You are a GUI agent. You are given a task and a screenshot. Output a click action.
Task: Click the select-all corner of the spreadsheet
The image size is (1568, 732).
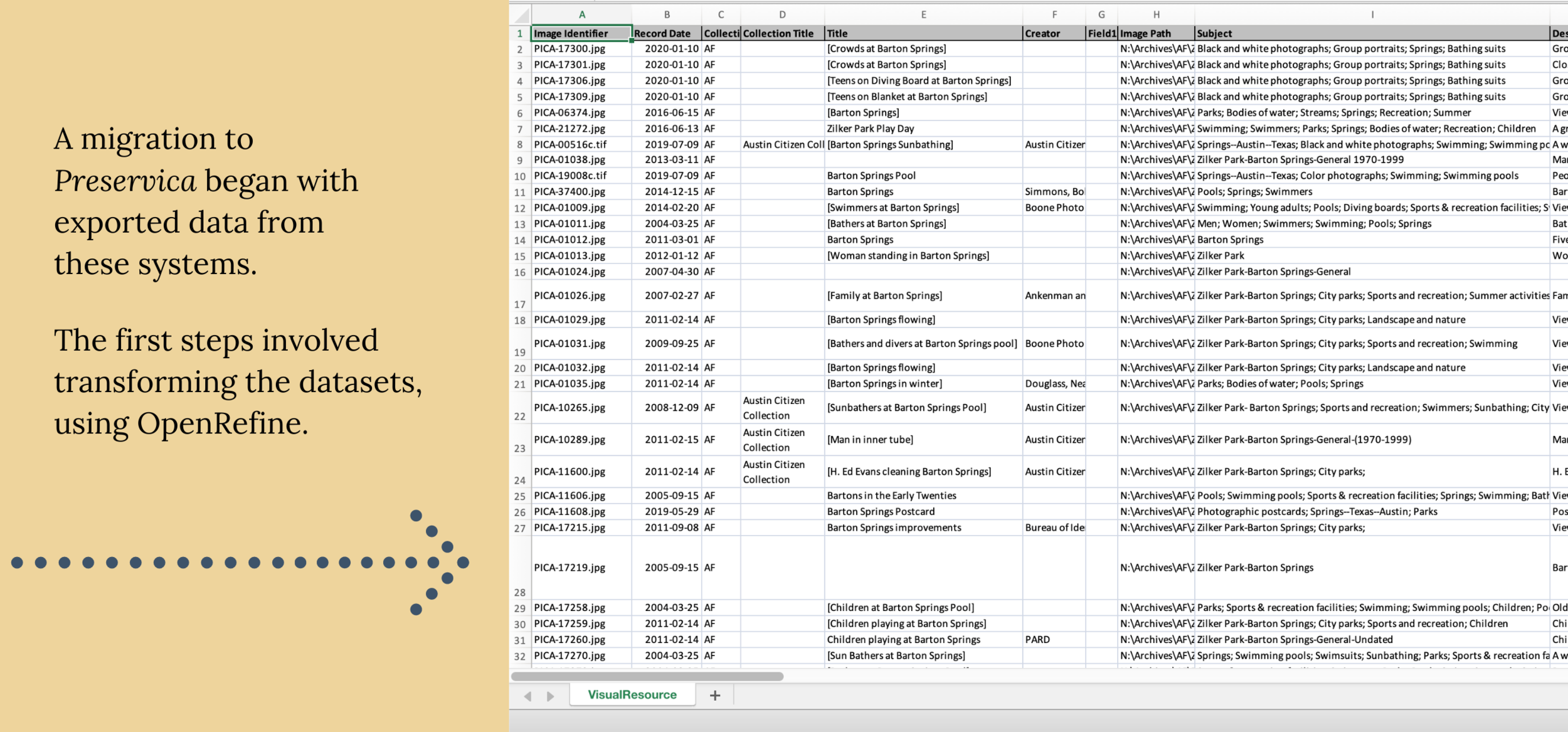[x=521, y=14]
